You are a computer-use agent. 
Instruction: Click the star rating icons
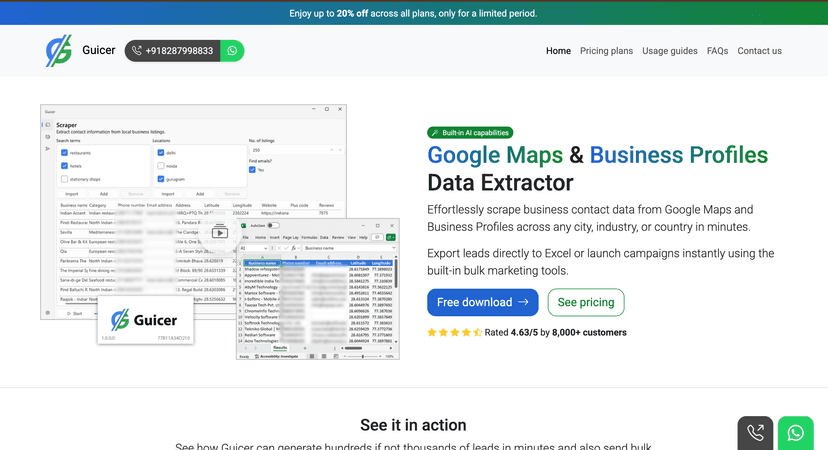[454, 332]
